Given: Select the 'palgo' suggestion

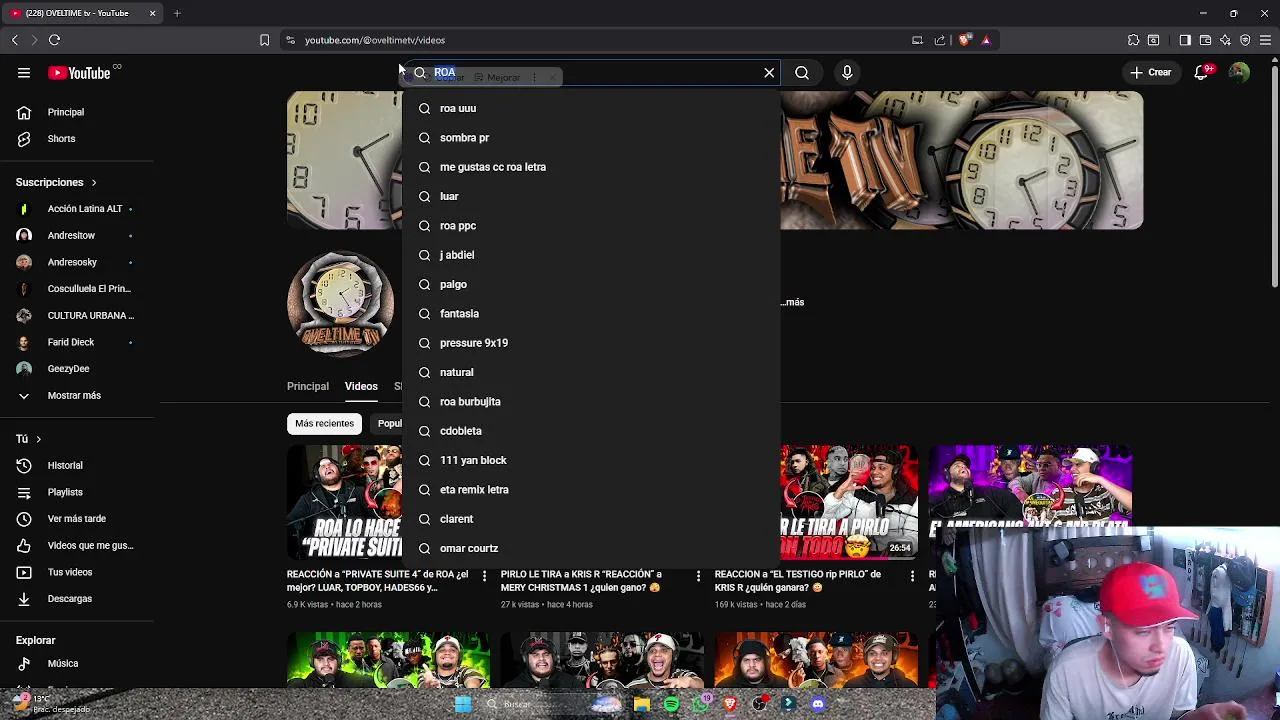Looking at the screenshot, I should pyautogui.click(x=591, y=284).
